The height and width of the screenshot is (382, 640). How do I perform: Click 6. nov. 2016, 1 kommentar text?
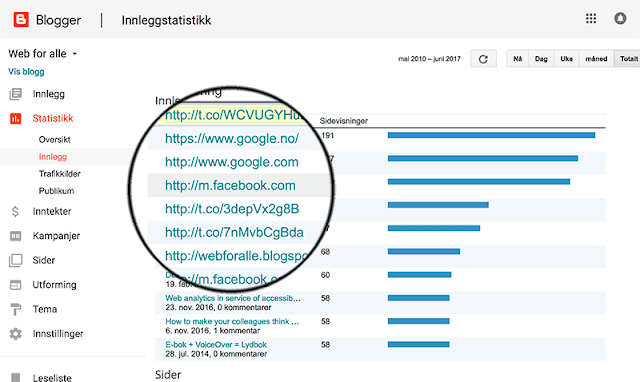[x=213, y=331]
